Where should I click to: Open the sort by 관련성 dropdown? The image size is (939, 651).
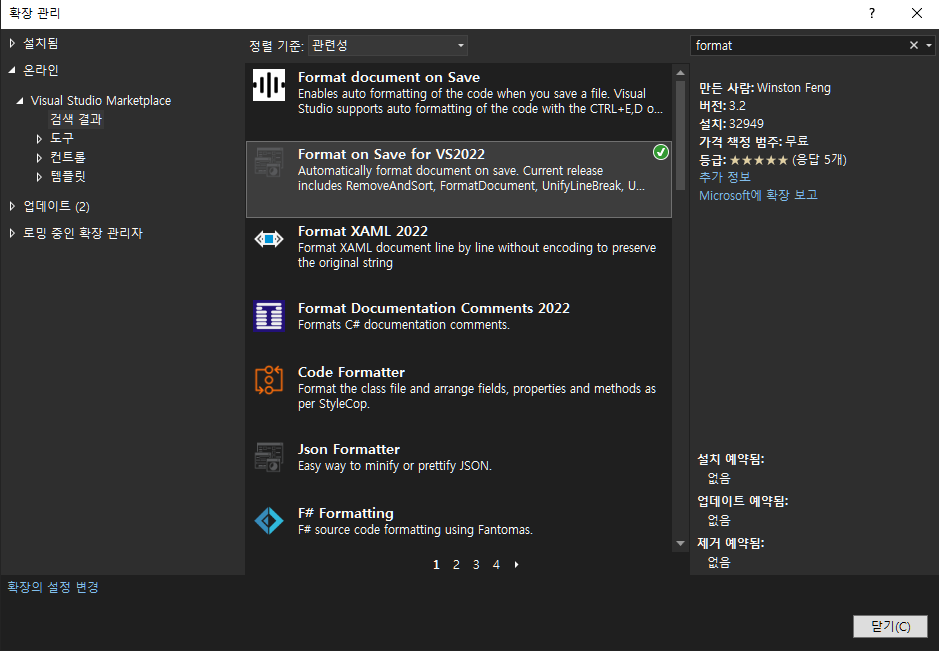pyautogui.click(x=387, y=46)
